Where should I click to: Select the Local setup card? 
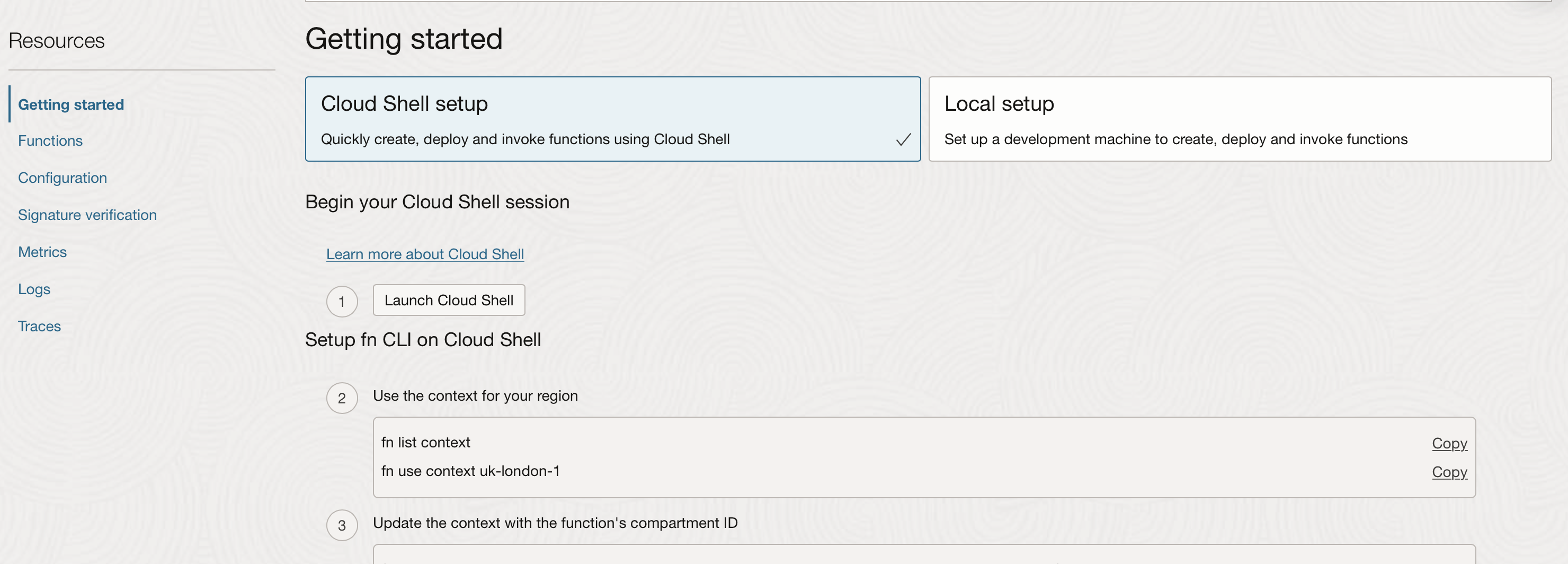[1240, 119]
